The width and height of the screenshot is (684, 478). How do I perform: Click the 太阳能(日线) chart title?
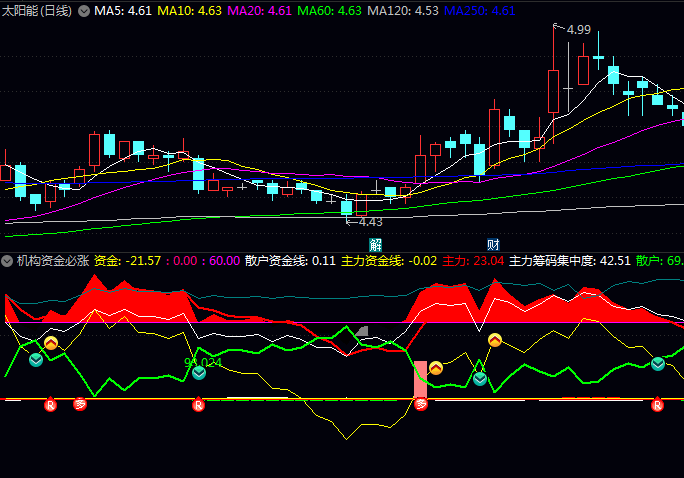coord(37,11)
